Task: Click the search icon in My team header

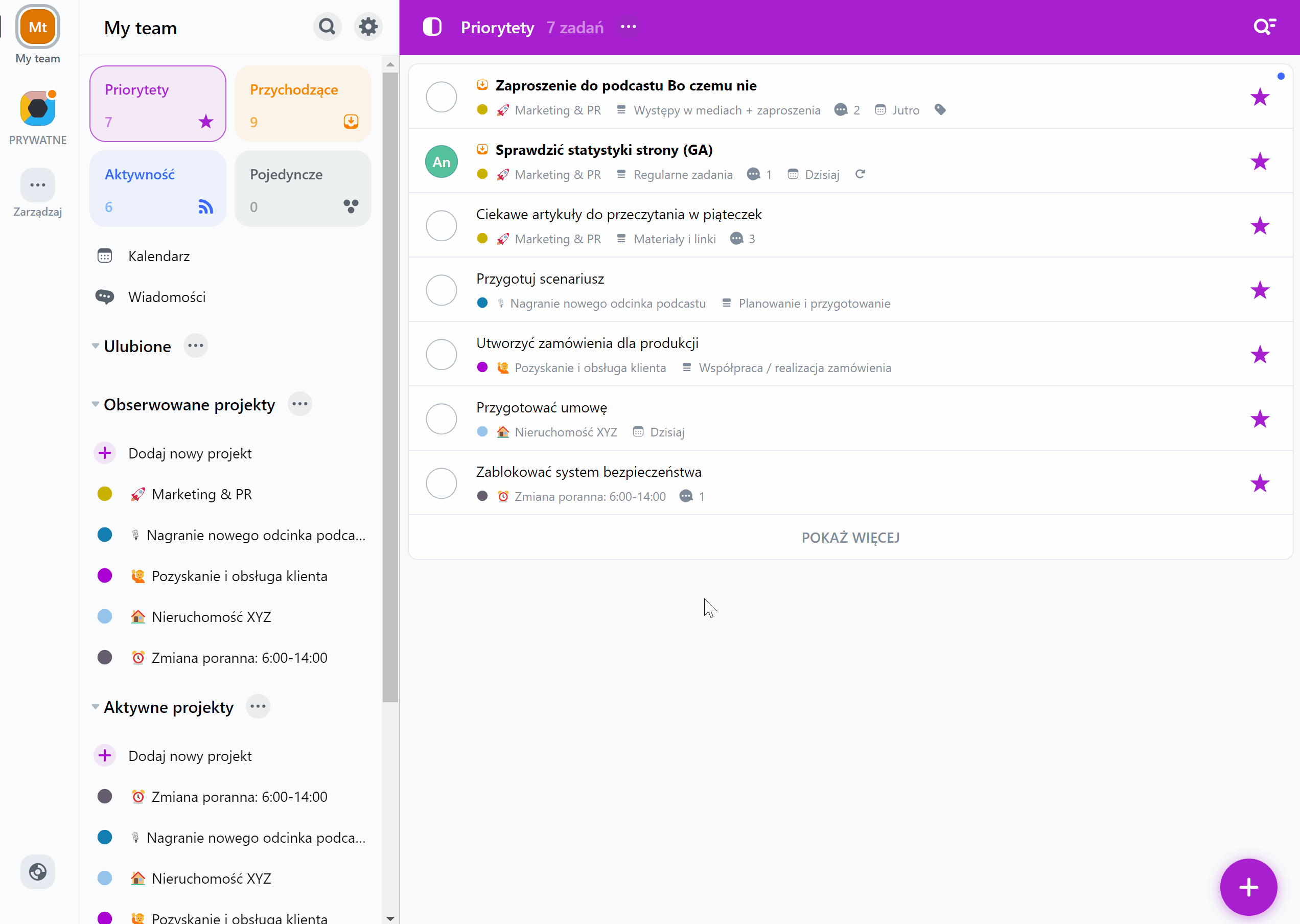Action: click(327, 27)
